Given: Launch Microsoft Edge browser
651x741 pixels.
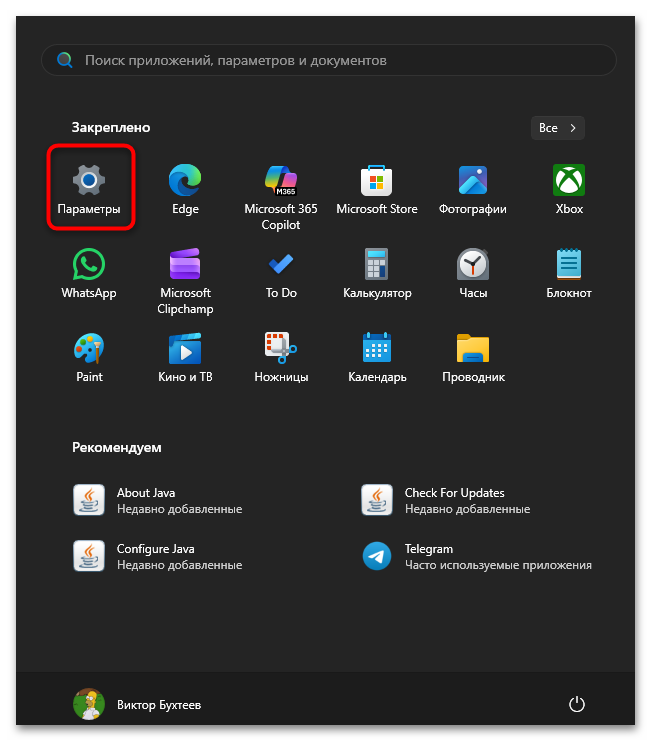Looking at the screenshot, I should tap(185, 189).
